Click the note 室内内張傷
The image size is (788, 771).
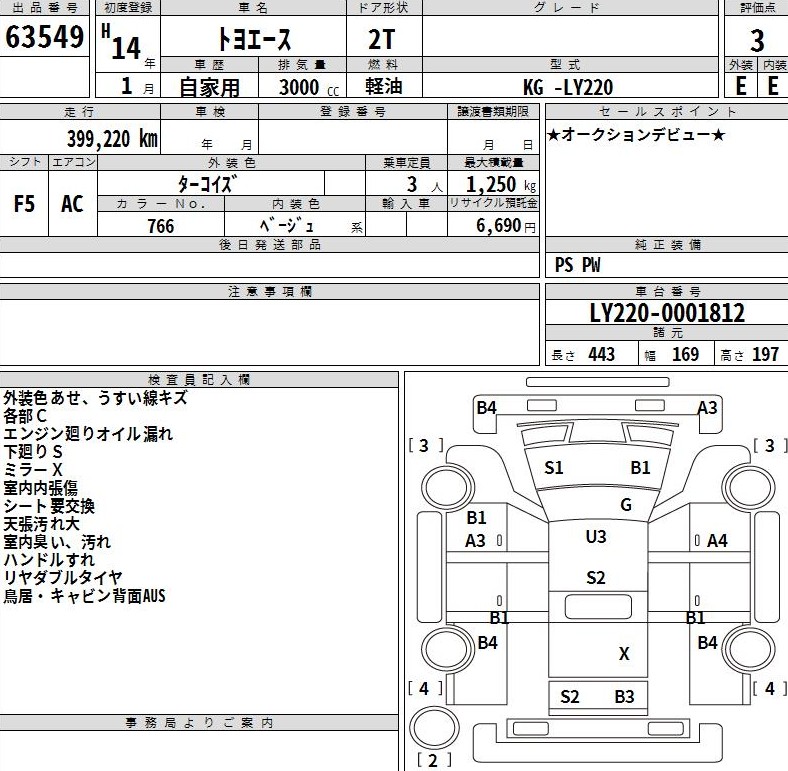tap(41, 488)
